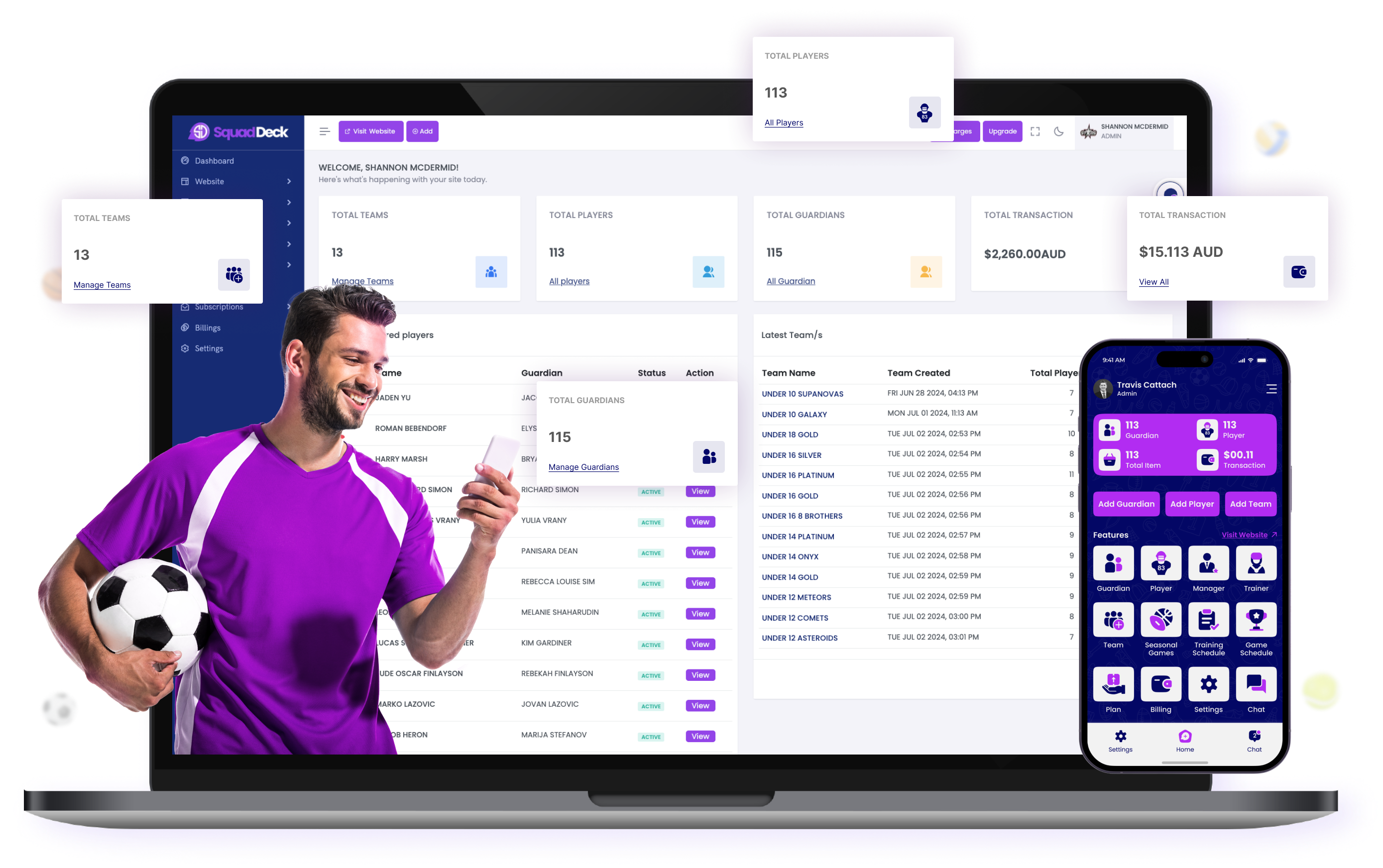Click the Manage Teams link
This screenshot has height=868, width=1383.
click(x=102, y=285)
